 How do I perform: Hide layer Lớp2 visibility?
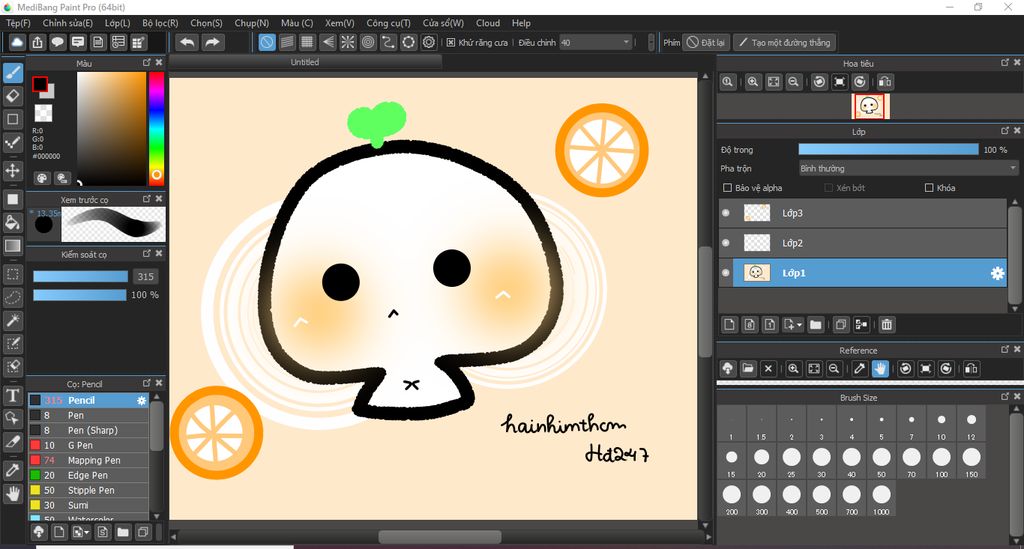tap(726, 243)
